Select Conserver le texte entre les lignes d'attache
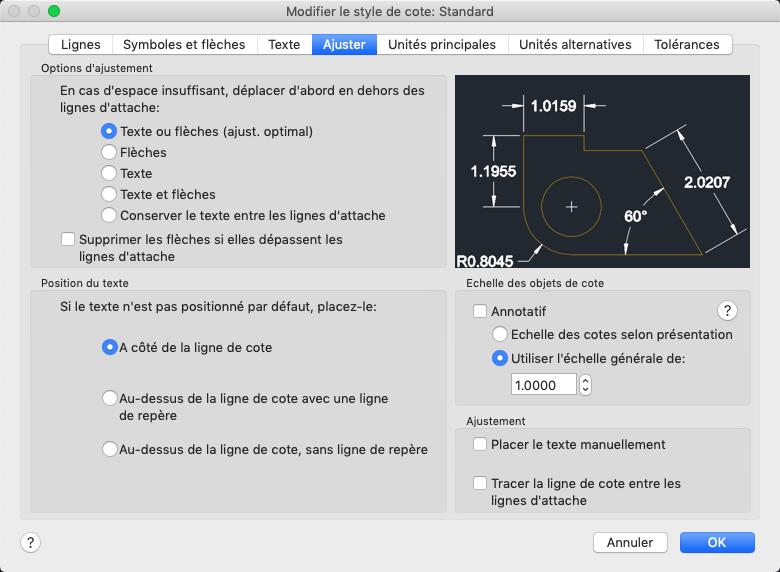780x572 pixels. [109, 215]
